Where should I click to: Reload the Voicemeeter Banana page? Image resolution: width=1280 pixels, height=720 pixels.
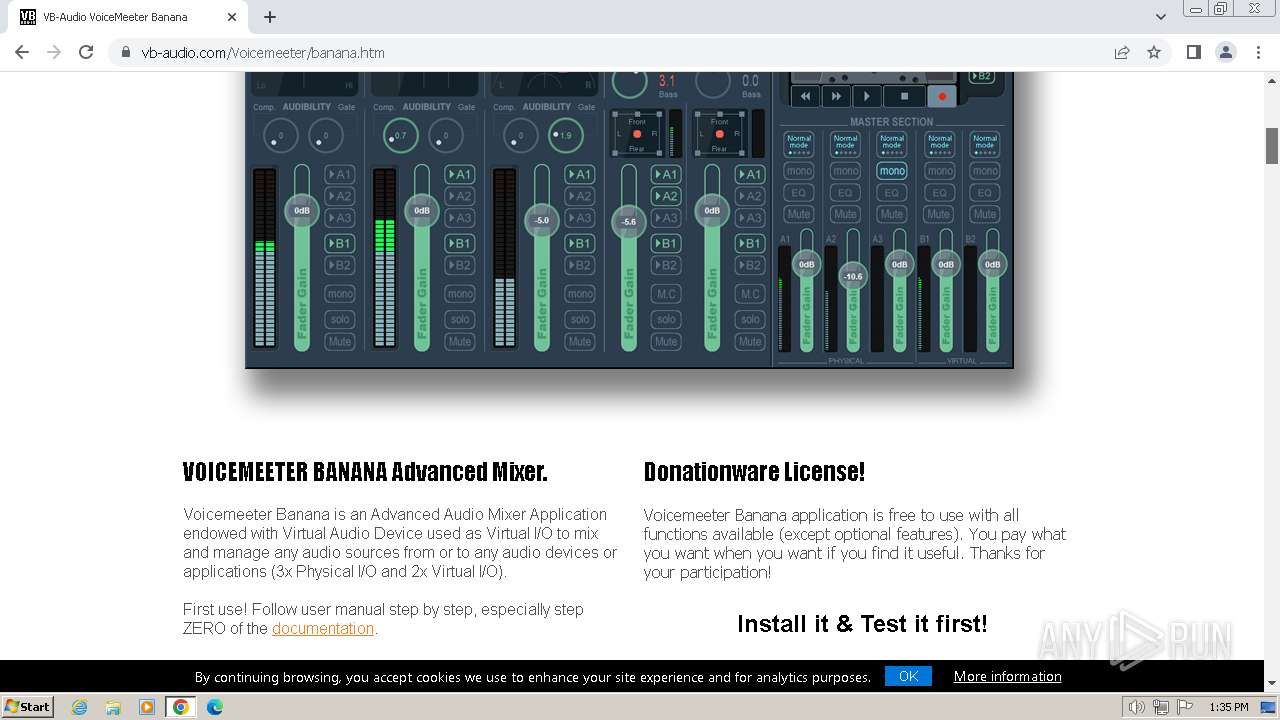(86, 52)
